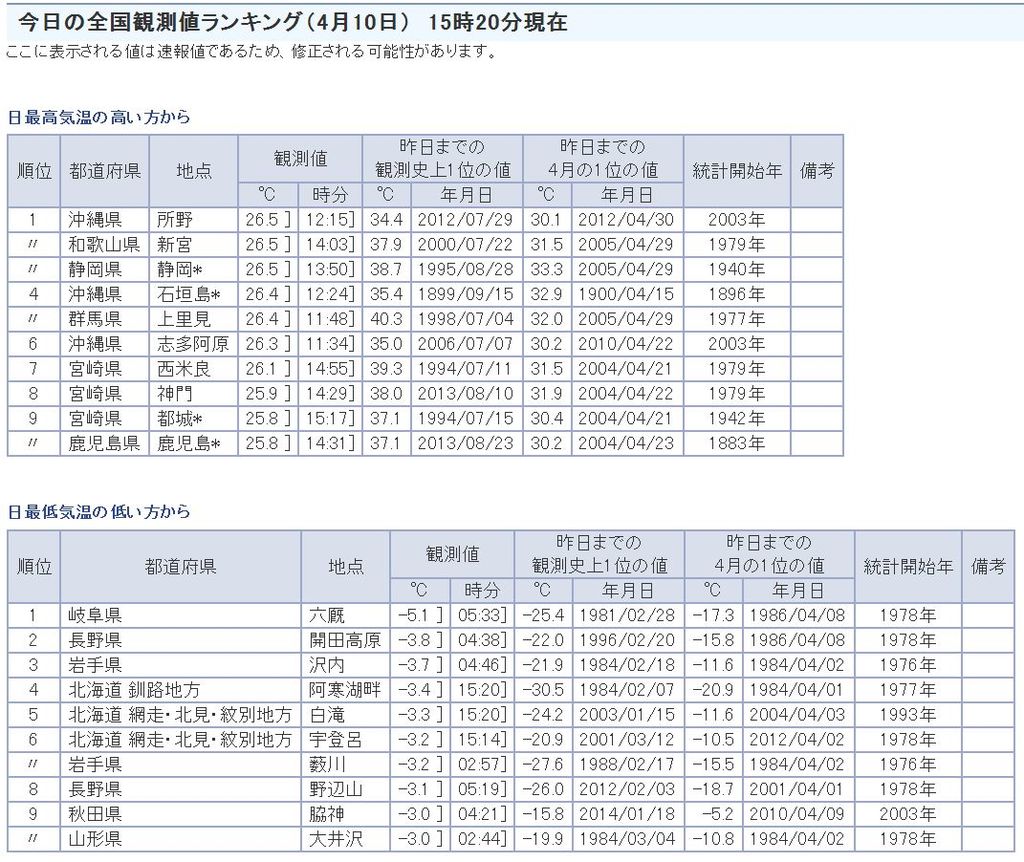Image resolution: width=1024 pixels, height=862 pixels.
Task: Select the 開田高原 location cell
Action: [x=344, y=640]
